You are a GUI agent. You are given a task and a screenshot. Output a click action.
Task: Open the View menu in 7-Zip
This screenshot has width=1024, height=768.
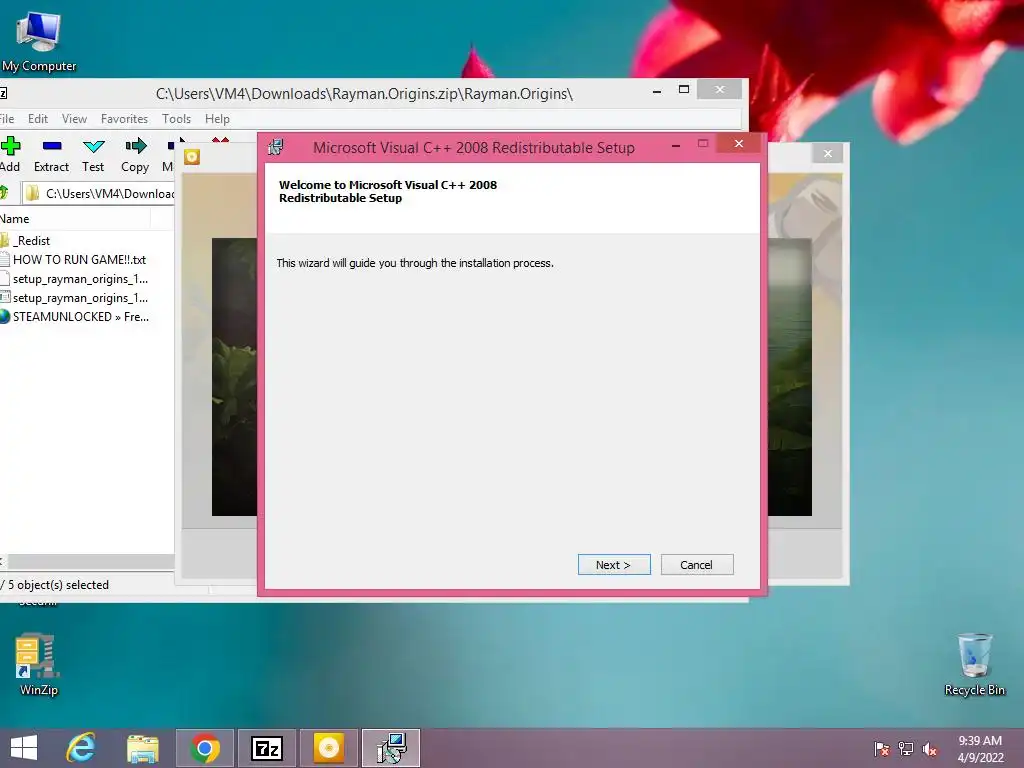(x=74, y=119)
